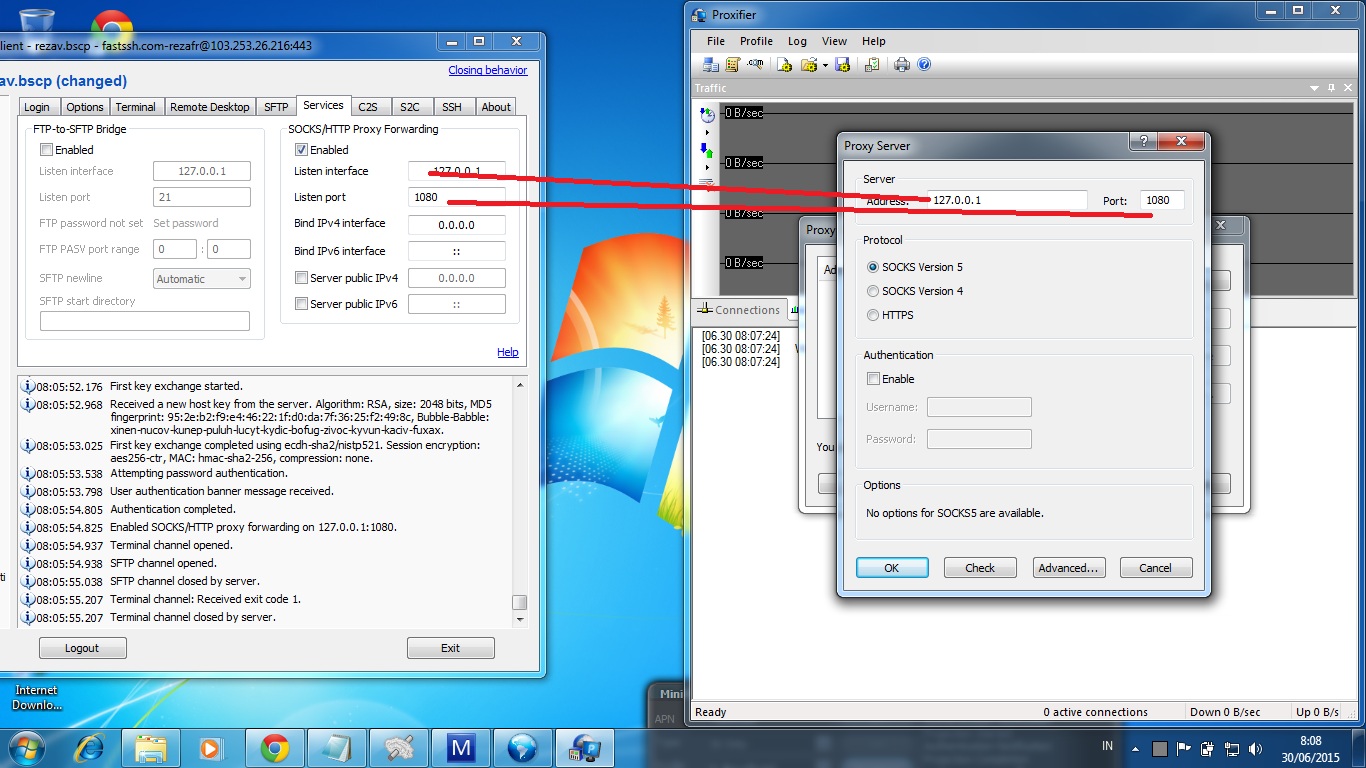
Task: Click the question mark in Proxy Server titlebar
Action: tap(1142, 141)
